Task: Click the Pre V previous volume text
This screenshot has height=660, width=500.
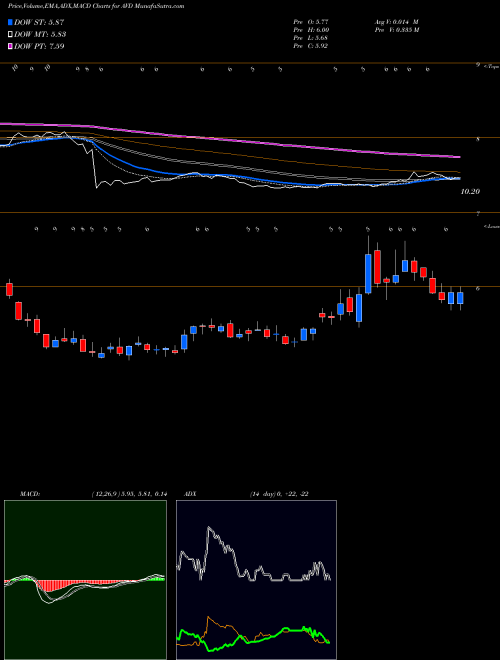Action: coord(397,30)
